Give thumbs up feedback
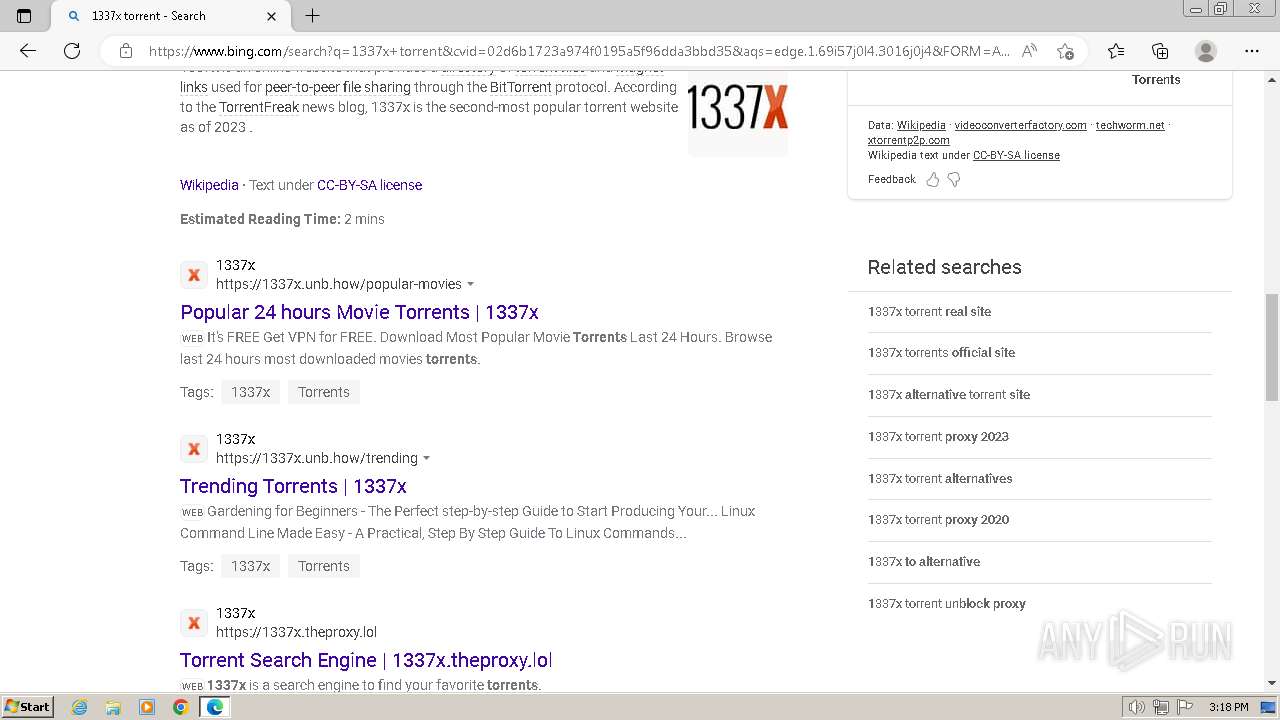The height and width of the screenshot is (720, 1280). click(933, 179)
